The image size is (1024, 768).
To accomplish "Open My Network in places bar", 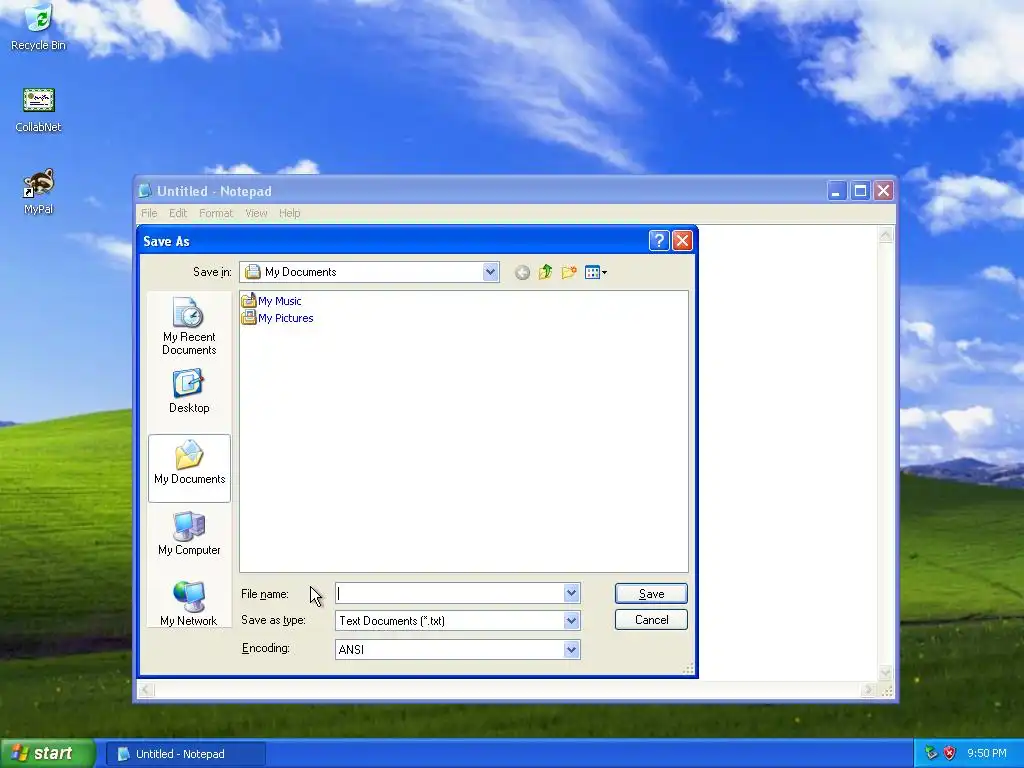I will tap(189, 603).
